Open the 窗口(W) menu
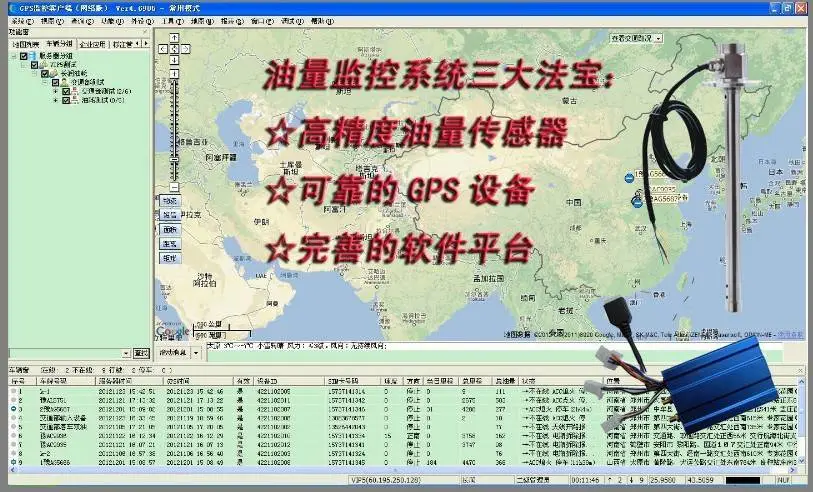This screenshot has height=492, width=813. (262, 21)
